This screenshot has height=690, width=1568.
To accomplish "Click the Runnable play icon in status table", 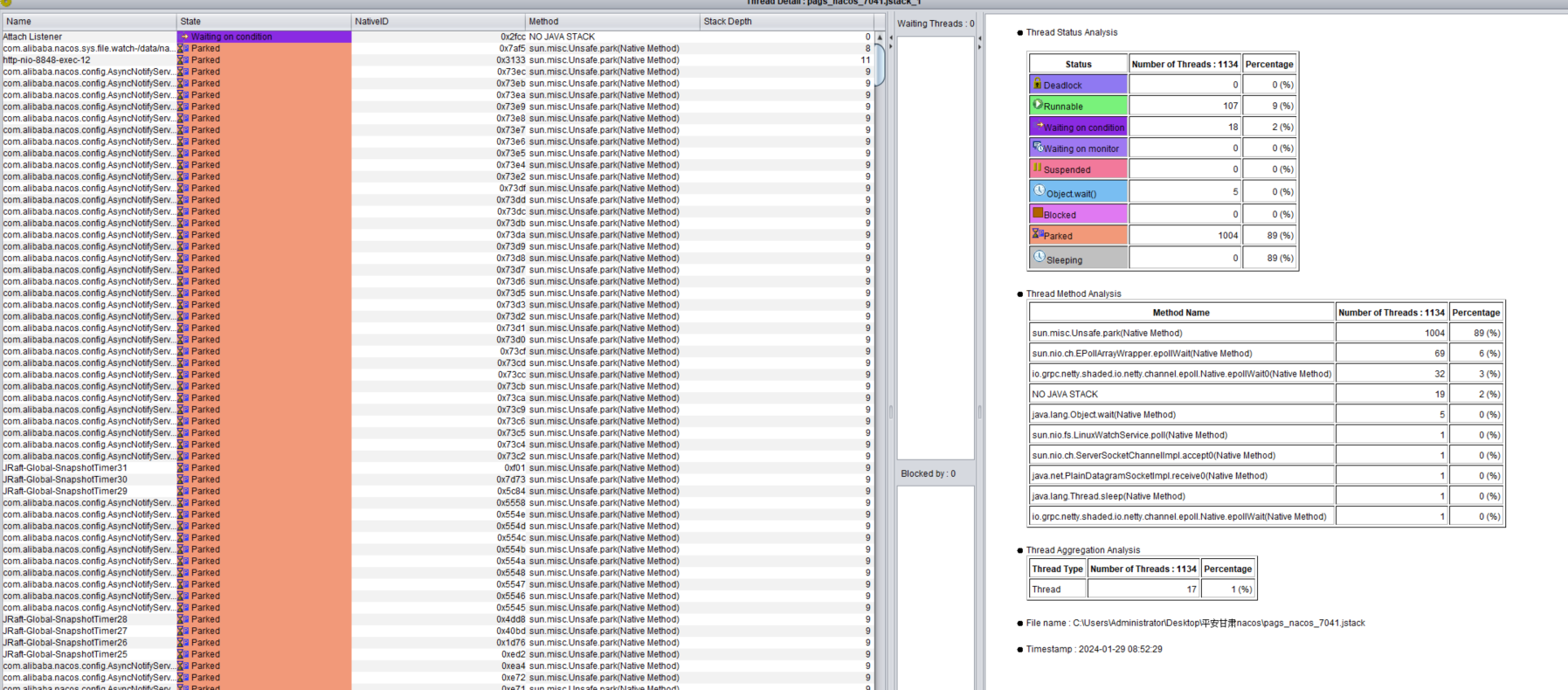I will 1038,104.
